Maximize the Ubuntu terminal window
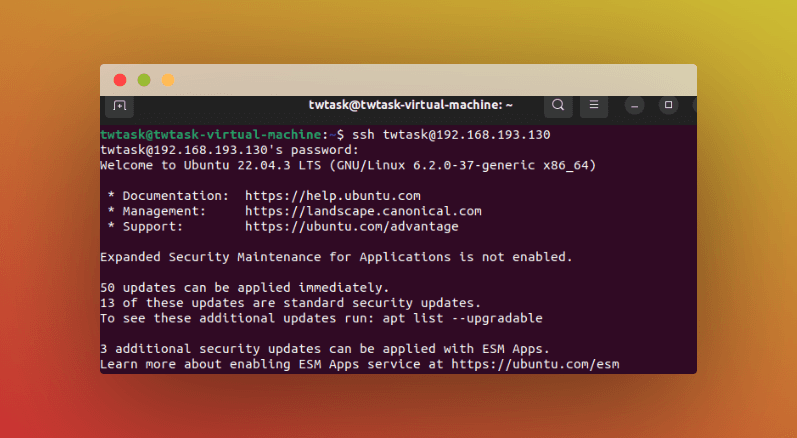Screen dimensions: 797x438 click(669, 105)
